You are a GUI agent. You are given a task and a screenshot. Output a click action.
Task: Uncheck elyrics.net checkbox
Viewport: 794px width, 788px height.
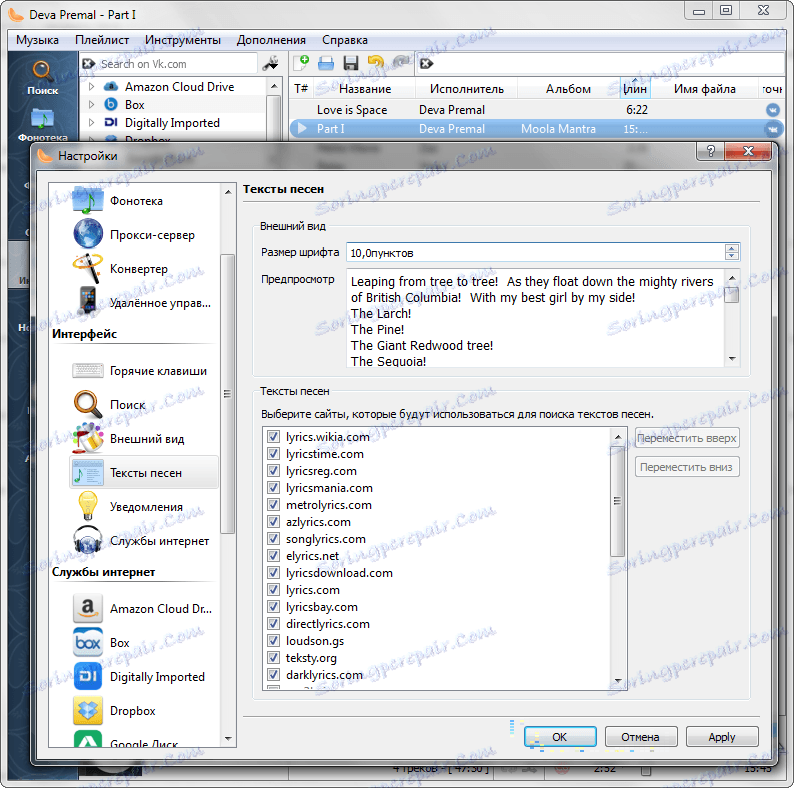(273, 556)
